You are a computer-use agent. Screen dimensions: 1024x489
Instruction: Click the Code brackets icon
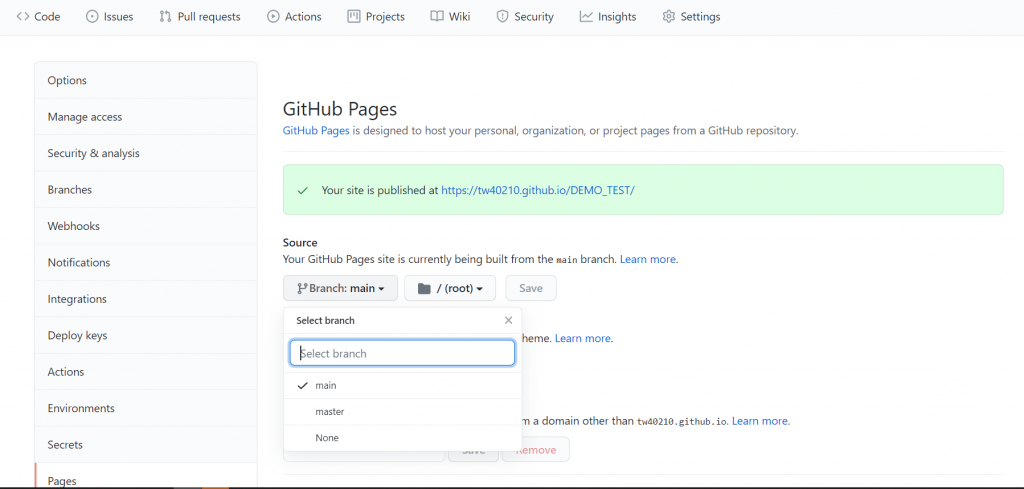[x=23, y=17]
